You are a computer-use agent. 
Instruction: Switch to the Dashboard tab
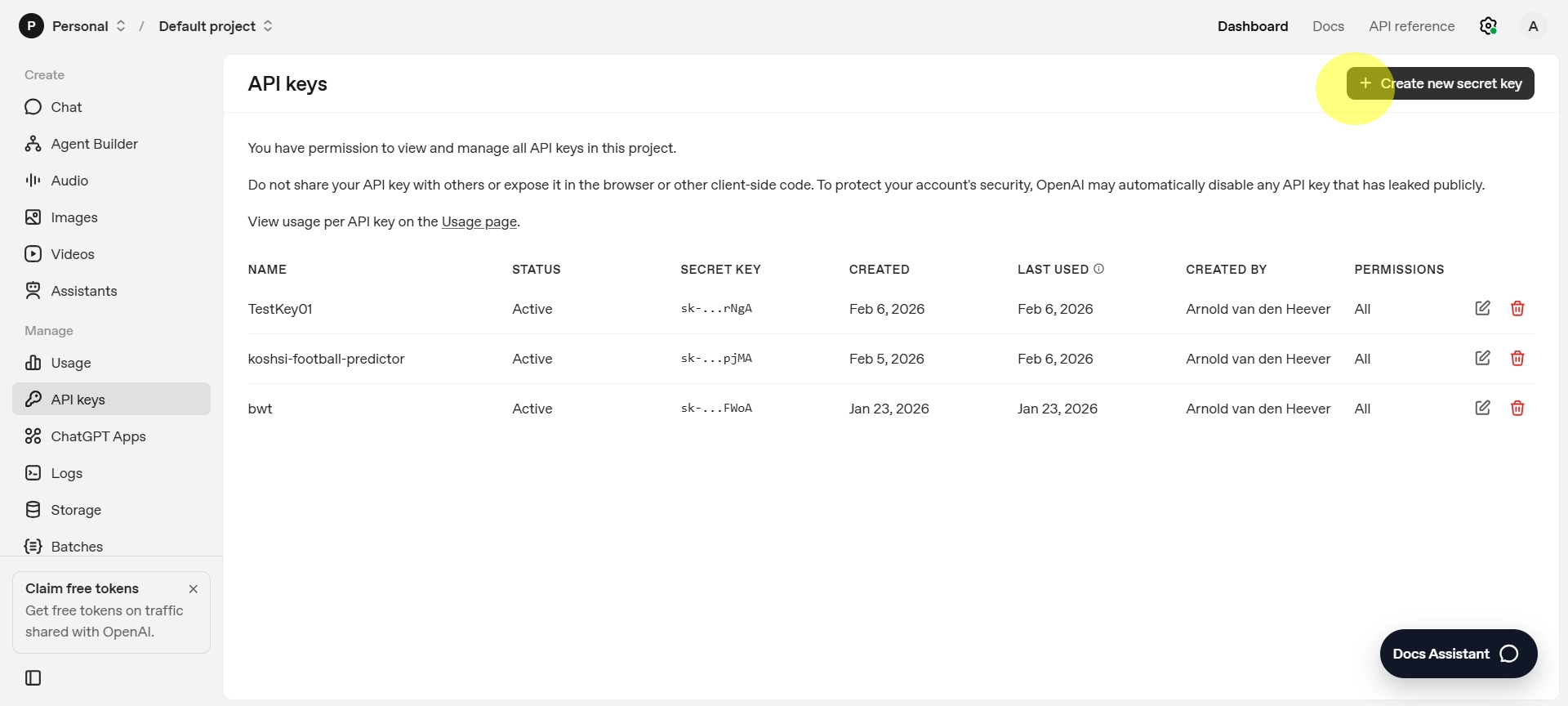click(x=1253, y=26)
